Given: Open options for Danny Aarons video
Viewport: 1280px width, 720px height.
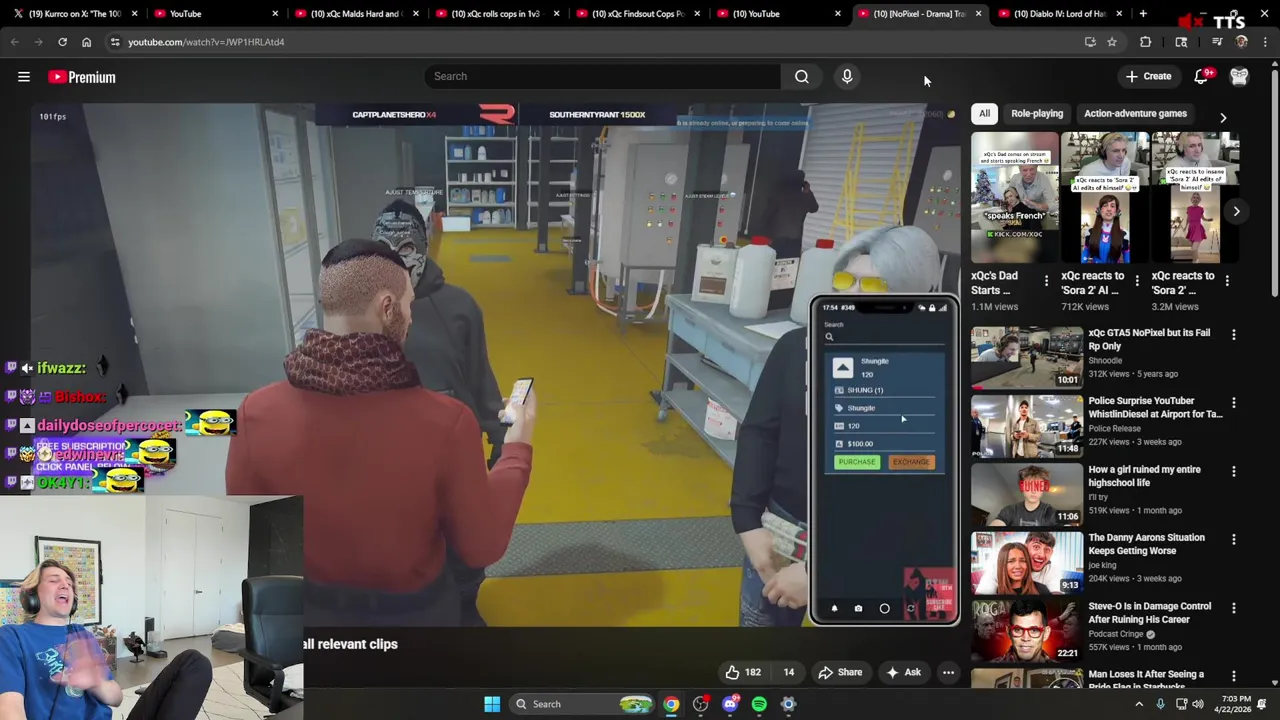Looking at the screenshot, I should coord(1233,539).
